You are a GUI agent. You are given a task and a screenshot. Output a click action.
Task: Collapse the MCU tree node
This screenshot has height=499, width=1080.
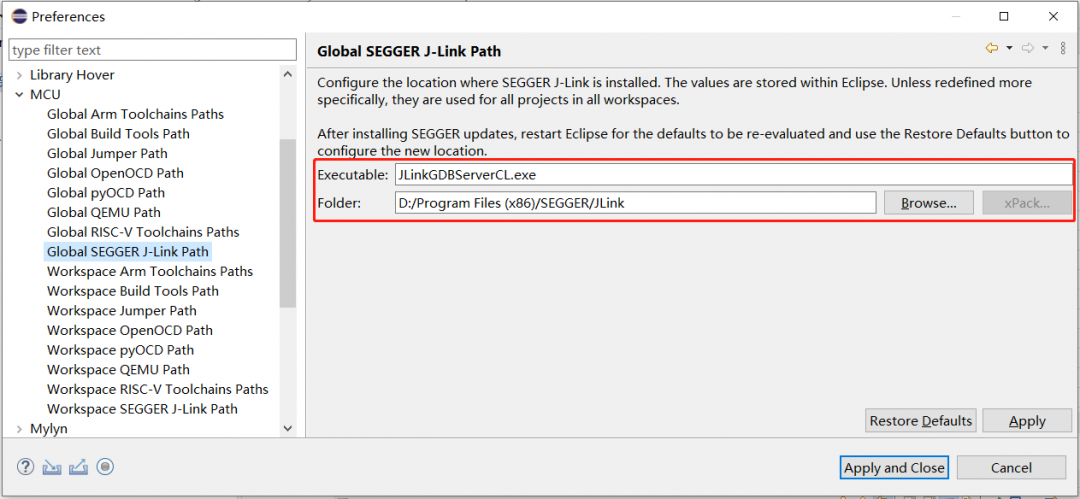19,94
